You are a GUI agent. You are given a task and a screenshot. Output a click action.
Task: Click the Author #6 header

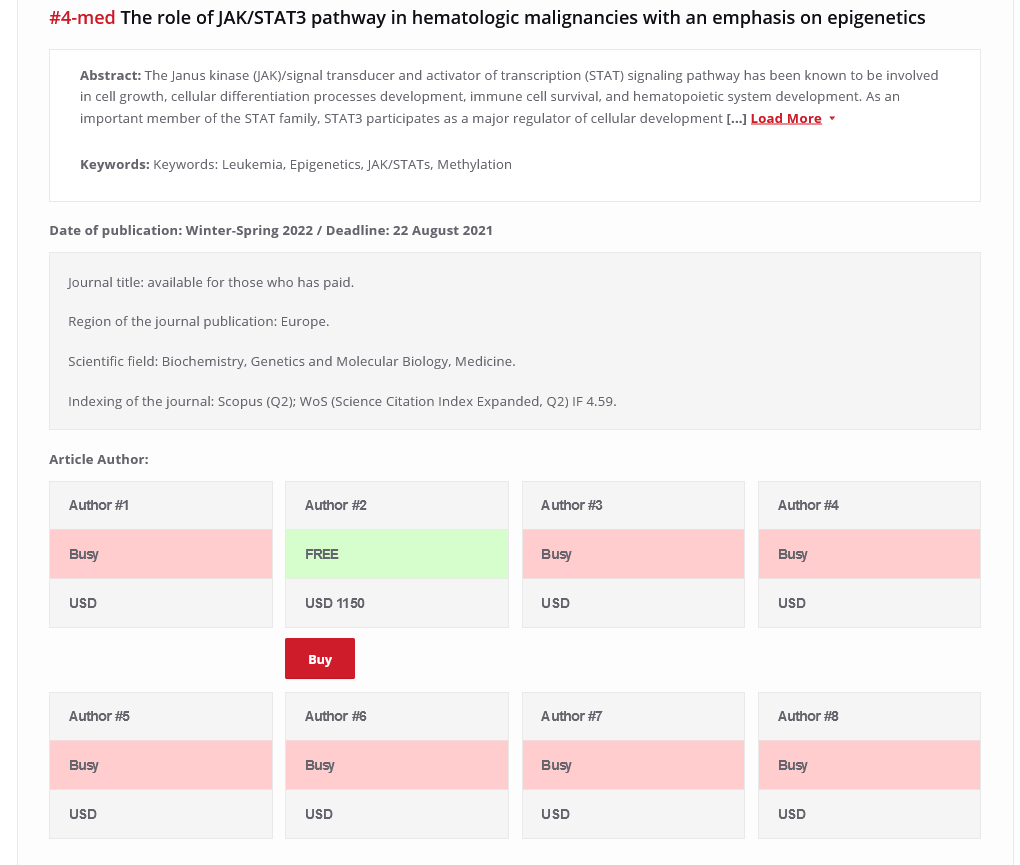(396, 716)
